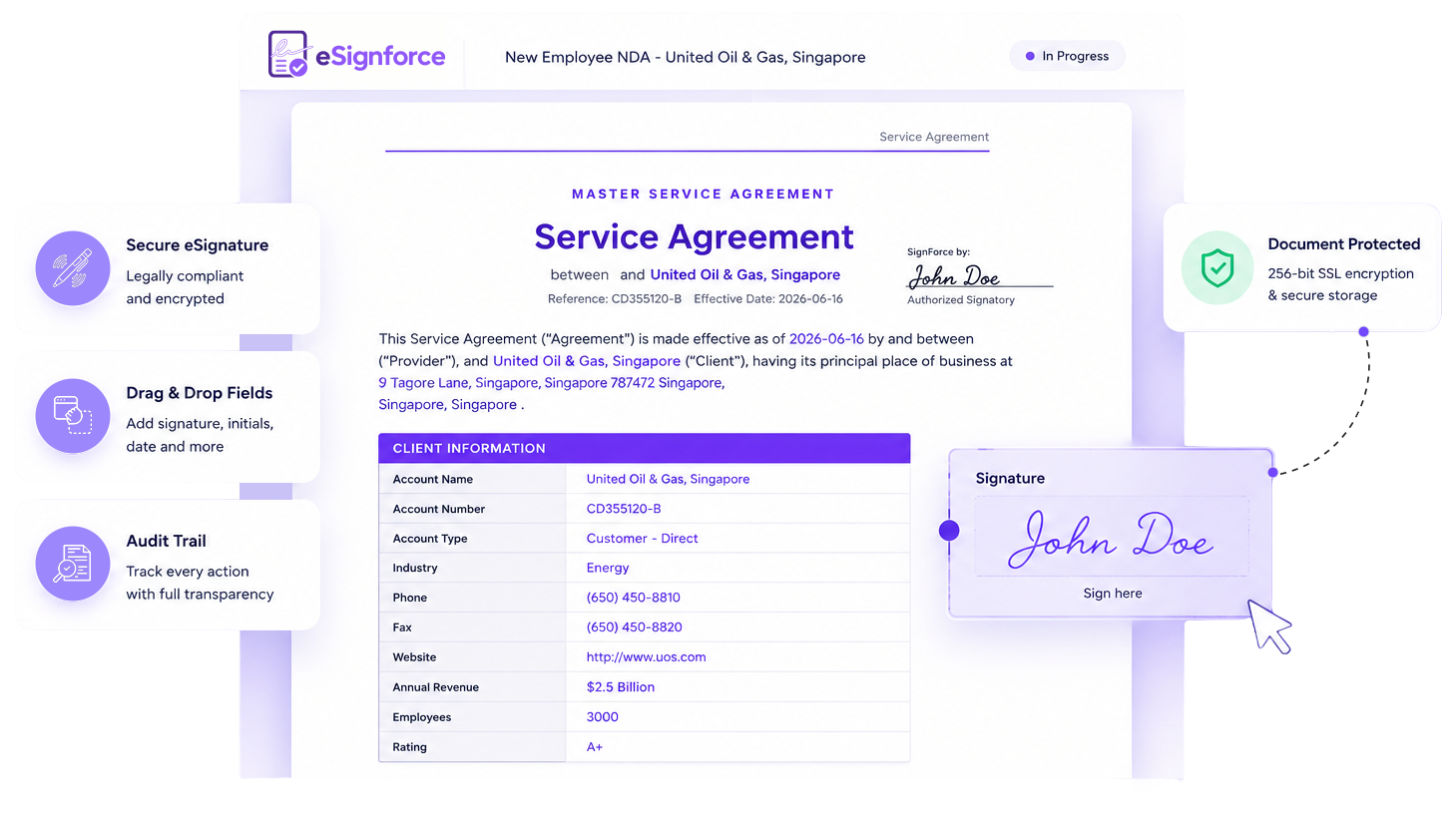Click the $2.5 Billion revenue value
Viewport: 1456px width, 818px height.
pos(621,687)
